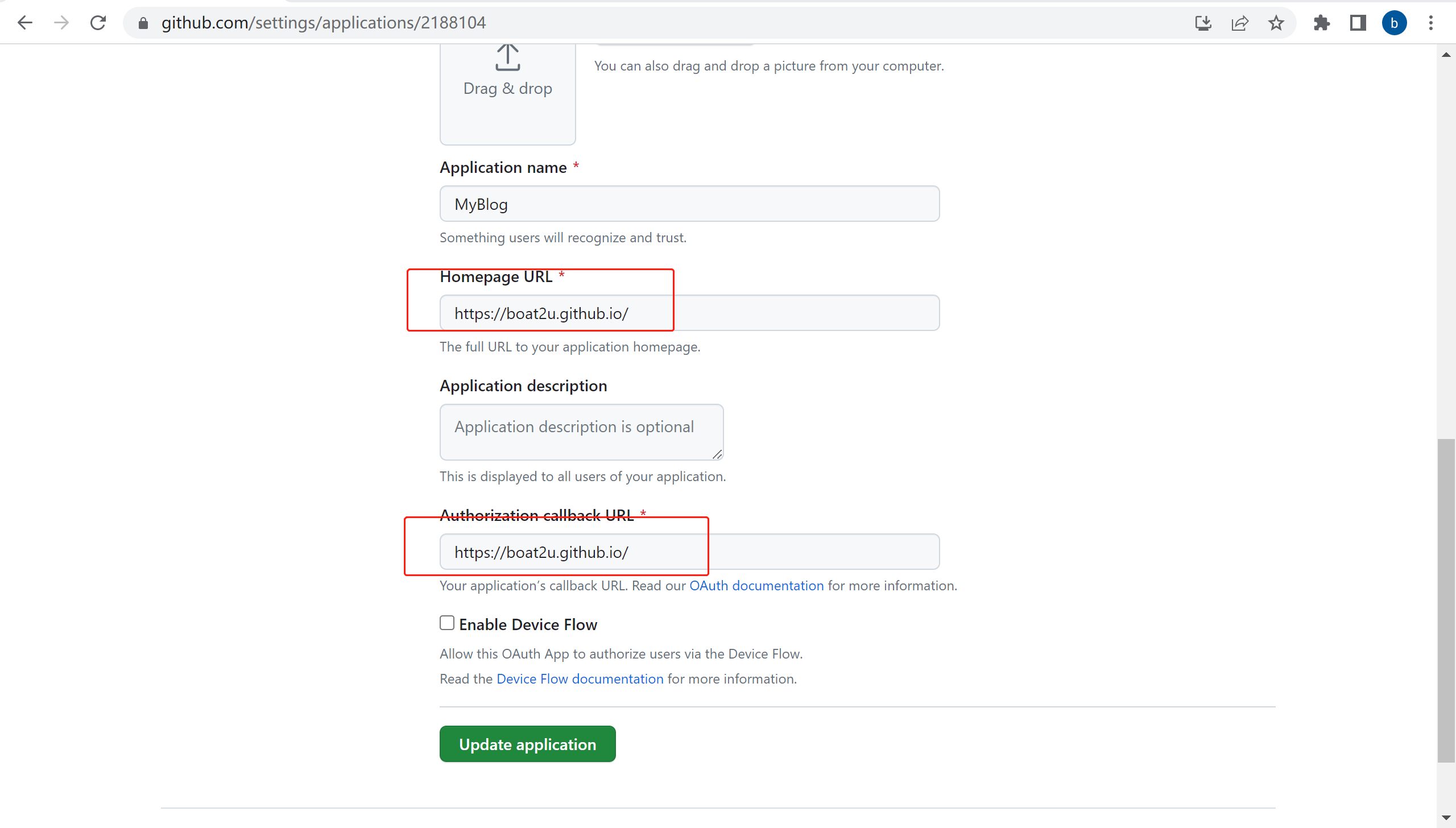
Task: Click the browser profile avatar icon
Action: pos(1394,22)
